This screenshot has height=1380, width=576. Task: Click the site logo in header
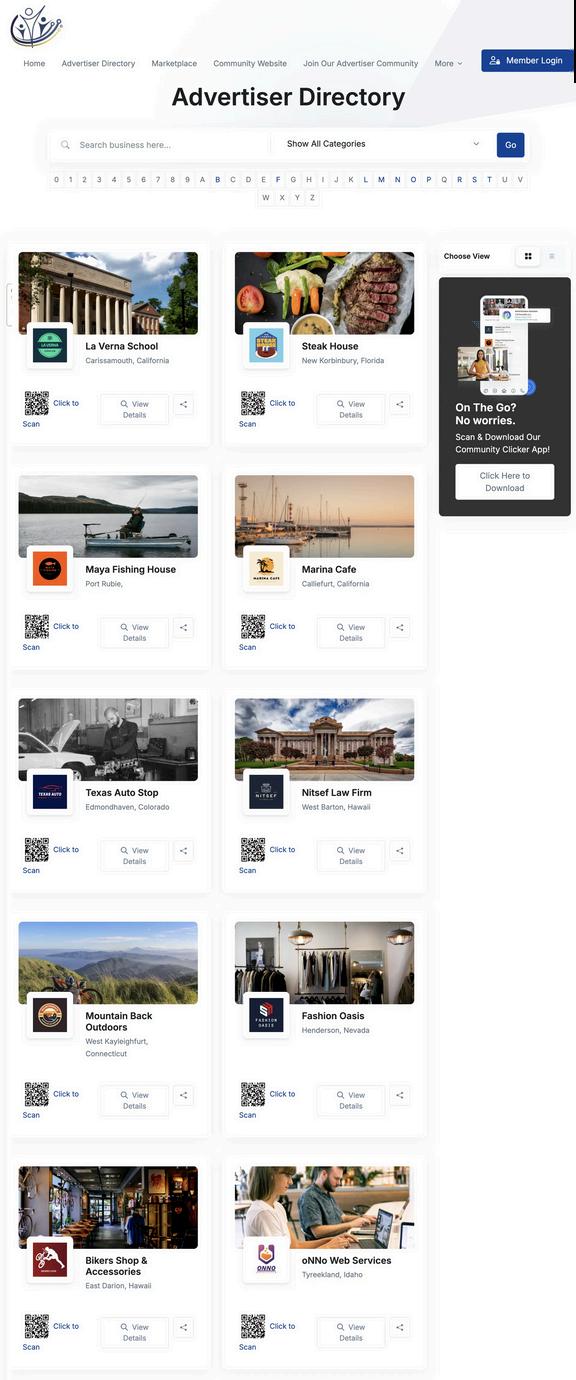[34, 26]
